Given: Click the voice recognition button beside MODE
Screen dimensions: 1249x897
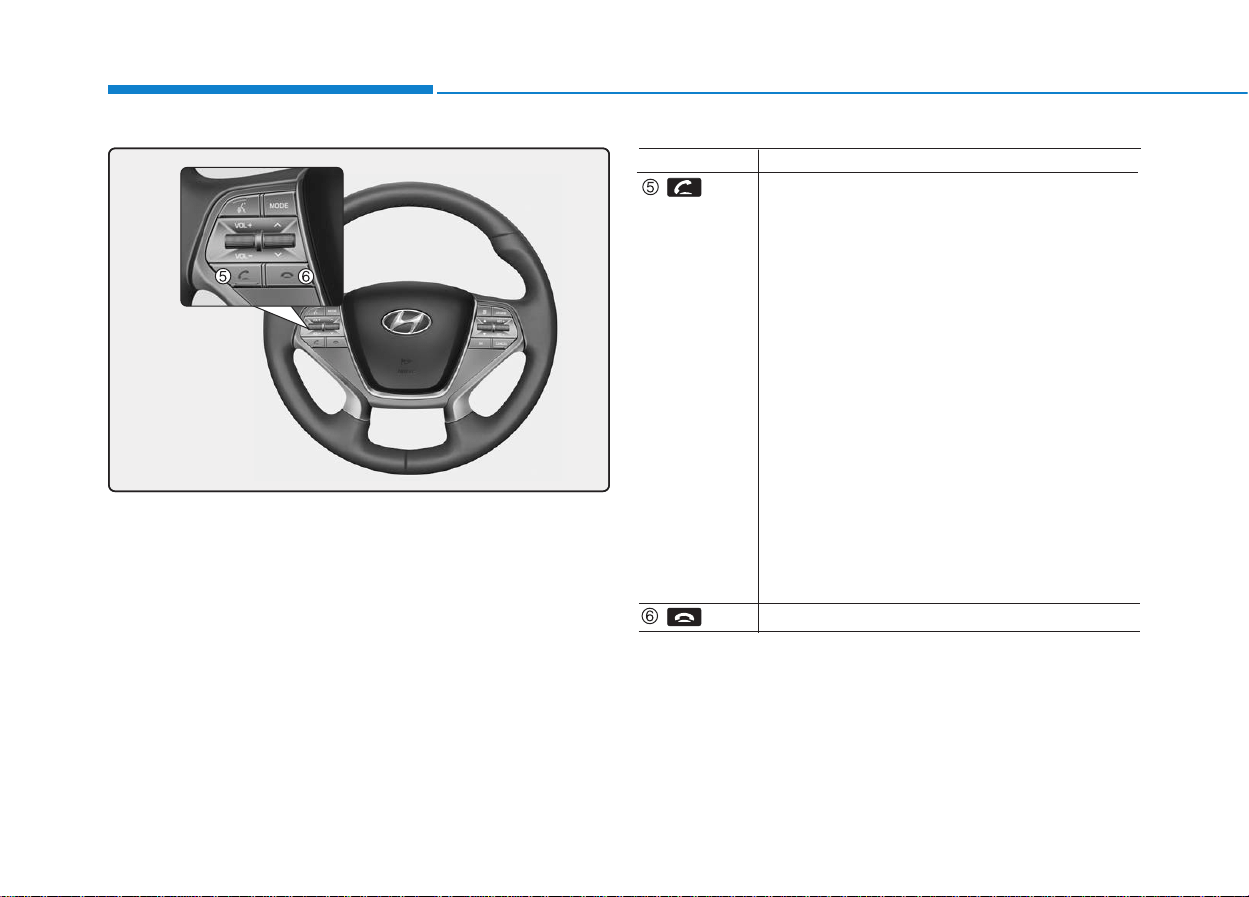Looking at the screenshot, I should point(241,207).
